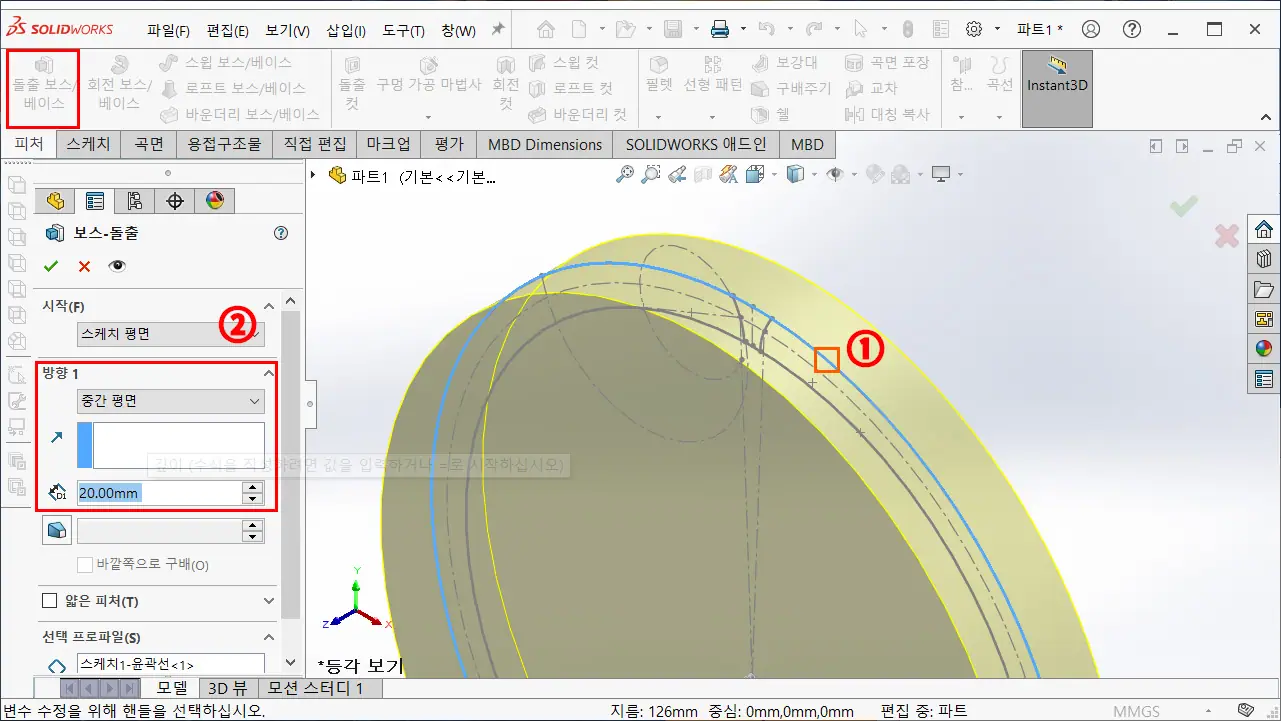
Task: Open the Boss-Extrude help question mark
Action: pyautogui.click(x=281, y=233)
